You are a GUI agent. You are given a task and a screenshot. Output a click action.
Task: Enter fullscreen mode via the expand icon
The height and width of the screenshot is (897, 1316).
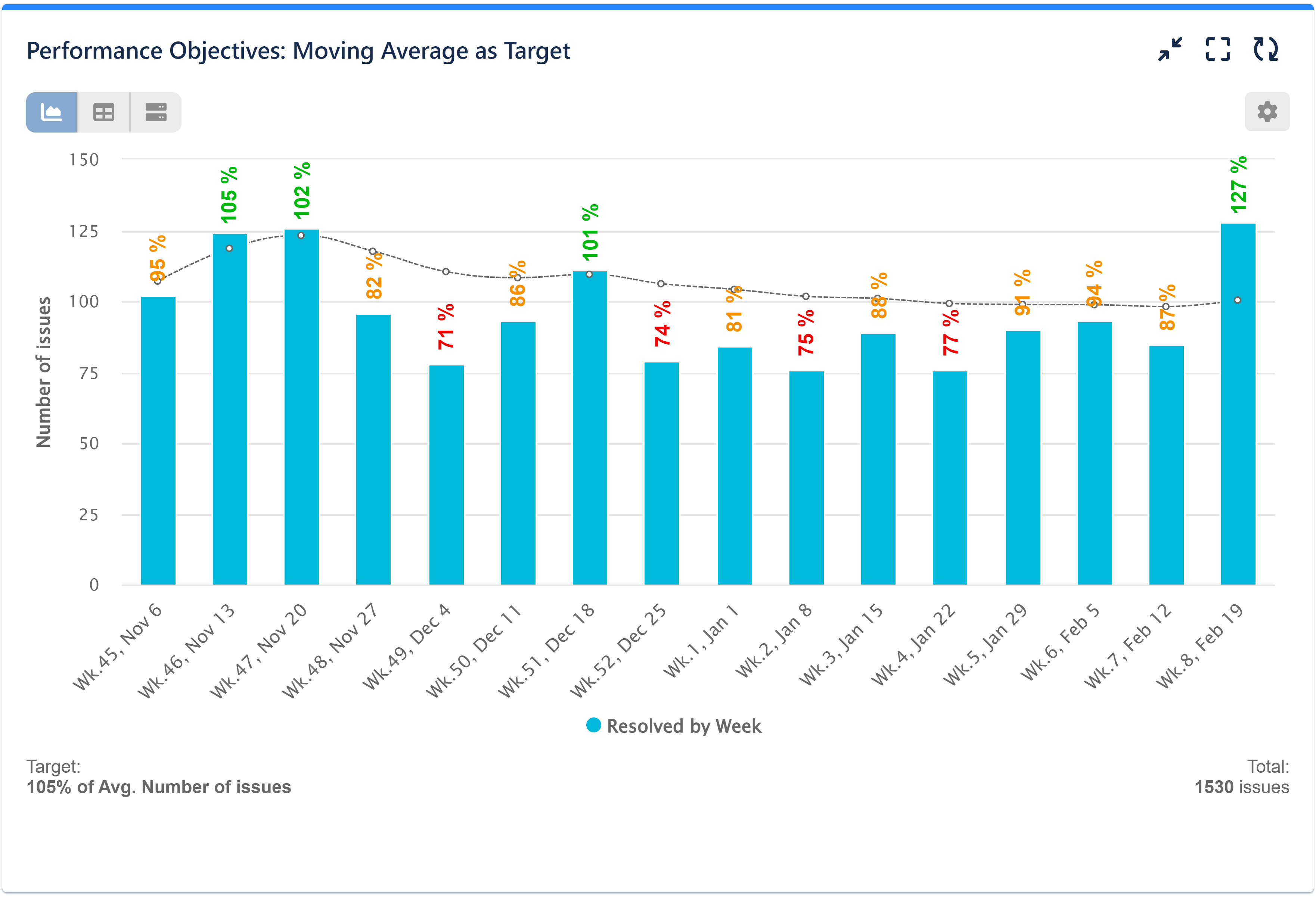[1219, 50]
